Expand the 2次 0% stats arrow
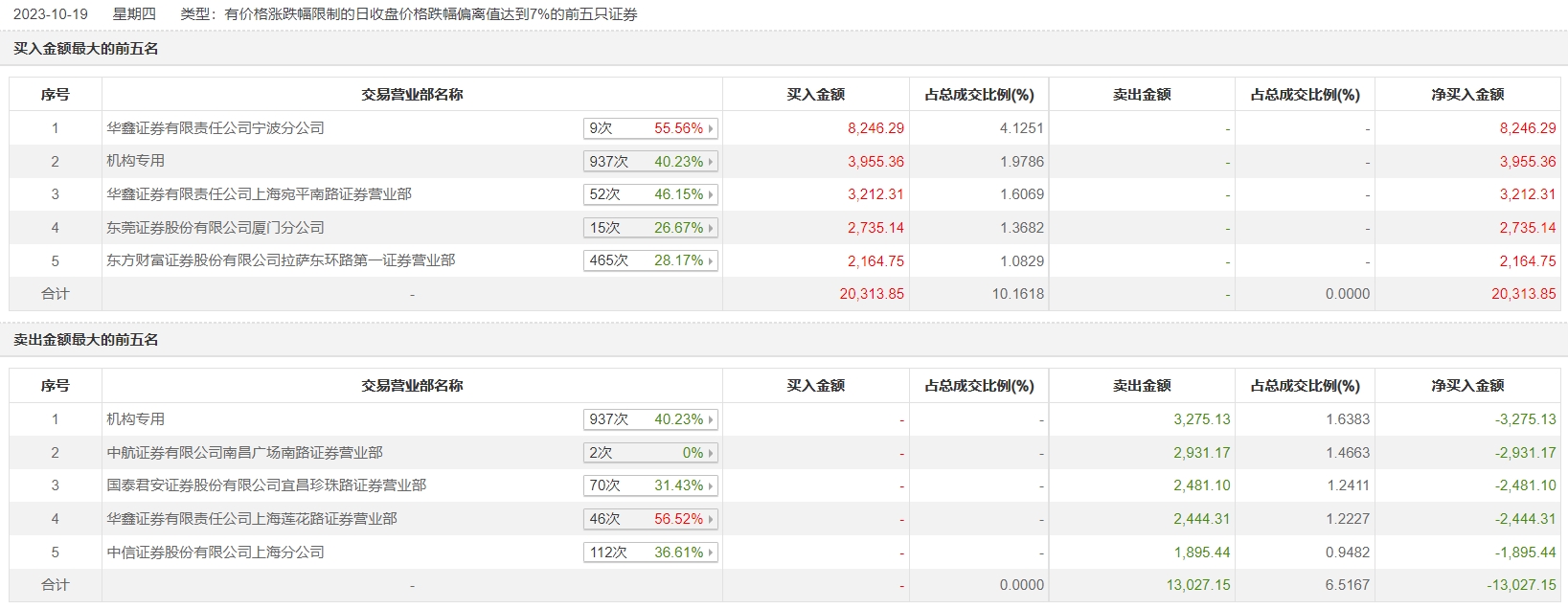Screen dimensions: 1568x609 pos(711,453)
